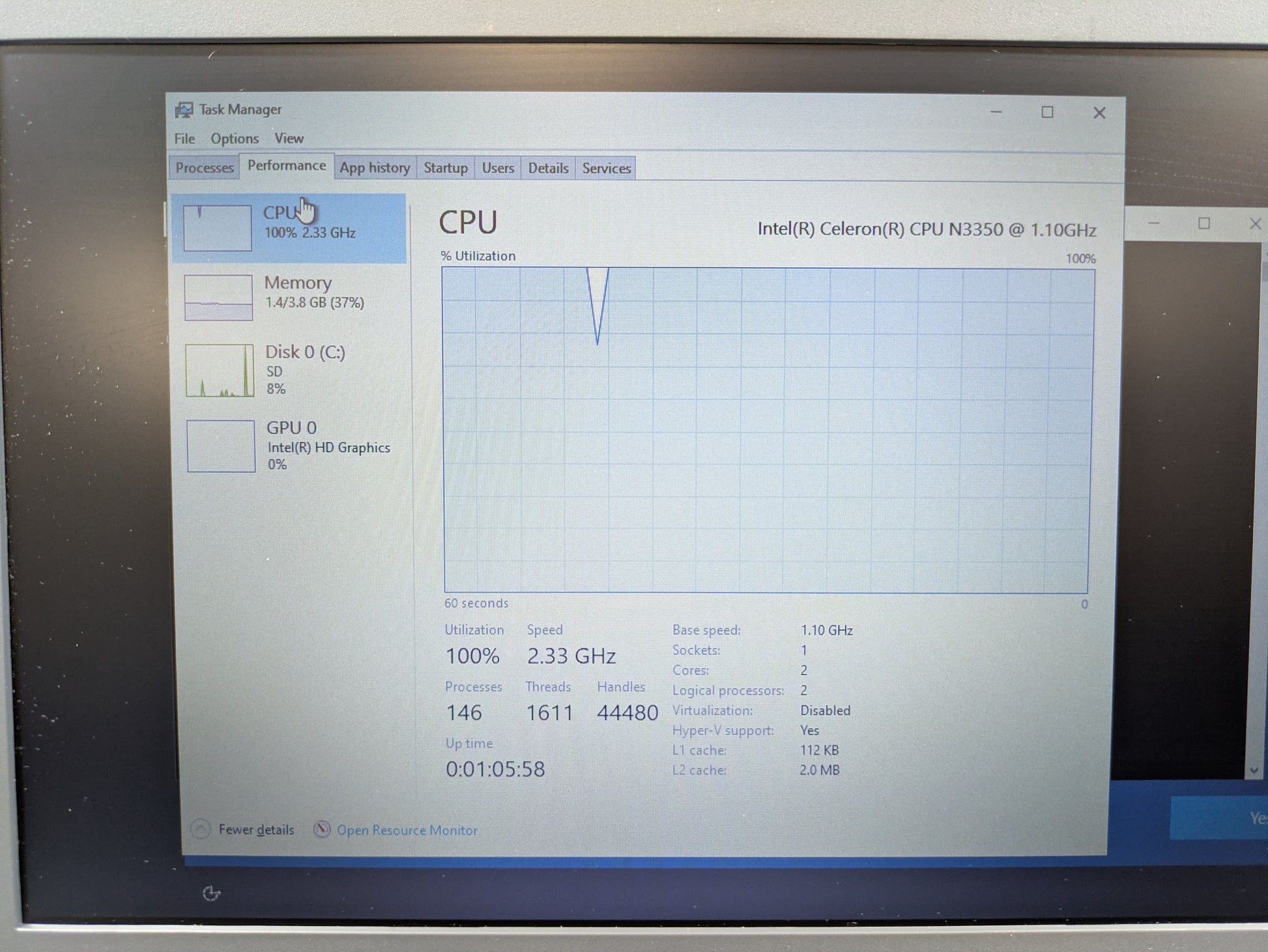Maximize the Task Manager window
Image resolution: width=1268 pixels, height=952 pixels.
coord(1047,112)
